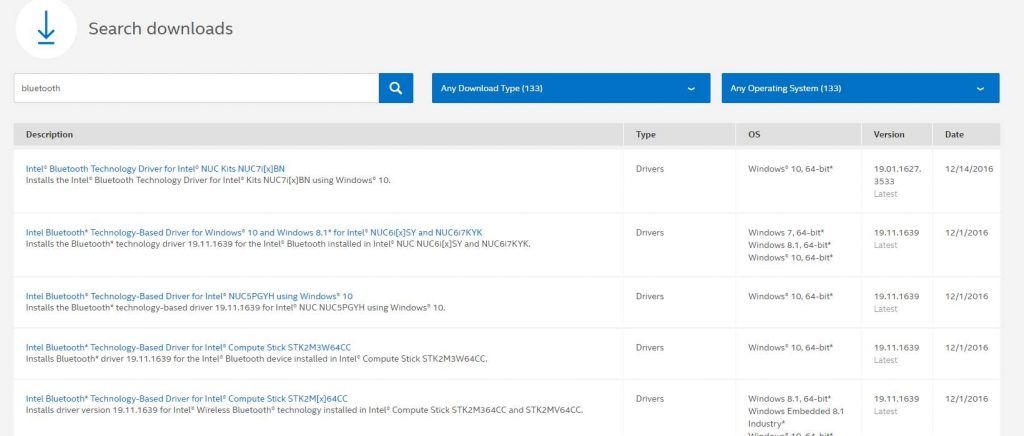Screen dimensions: 1024x436
Task: Click the 12/14/2016 date in first row
Action: tap(964, 169)
